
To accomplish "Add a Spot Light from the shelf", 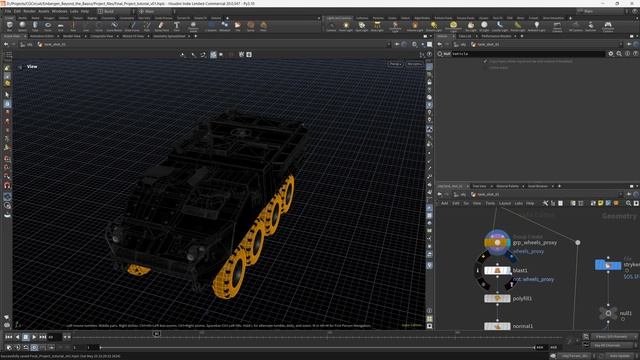I will pos(362,27).
